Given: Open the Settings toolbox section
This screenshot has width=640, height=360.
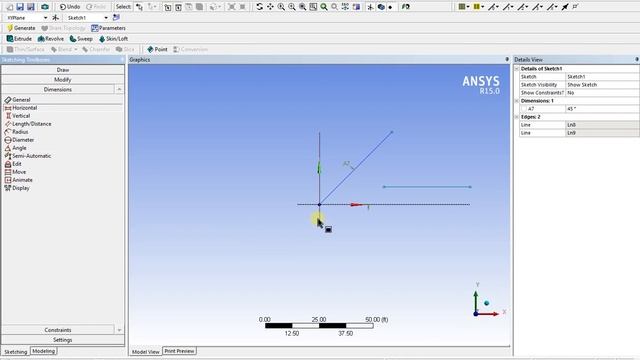Looking at the screenshot, I should 62,340.
